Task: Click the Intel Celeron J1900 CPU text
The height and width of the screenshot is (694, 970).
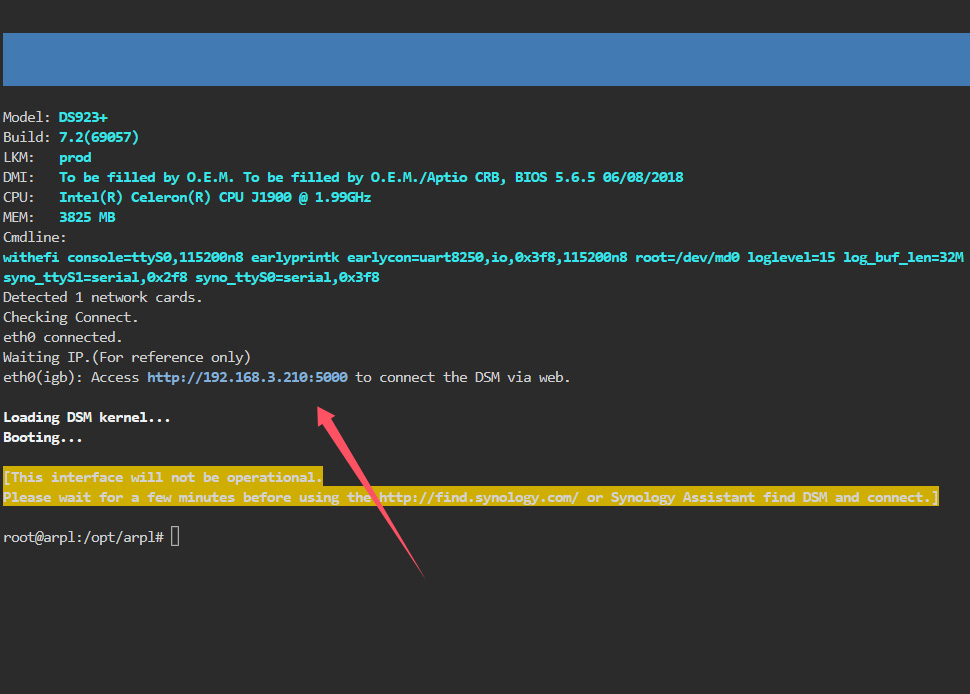Action: 214,197
